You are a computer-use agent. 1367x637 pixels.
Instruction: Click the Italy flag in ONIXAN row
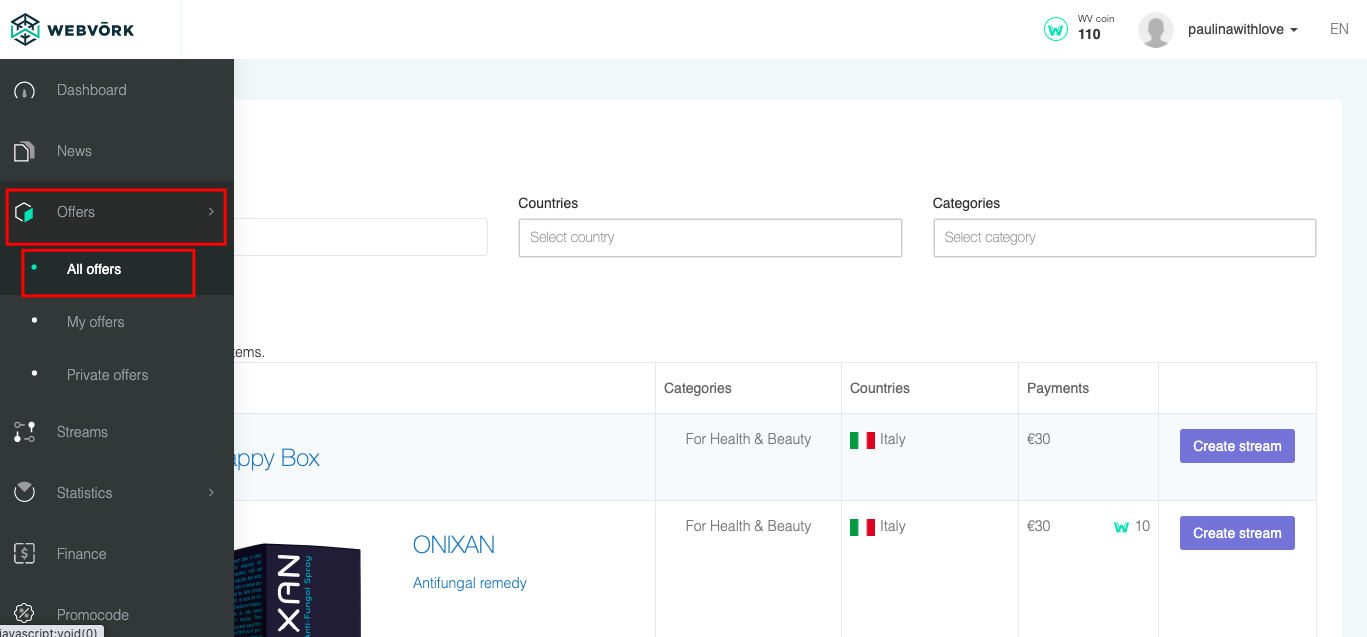pyautogui.click(x=862, y=527)
